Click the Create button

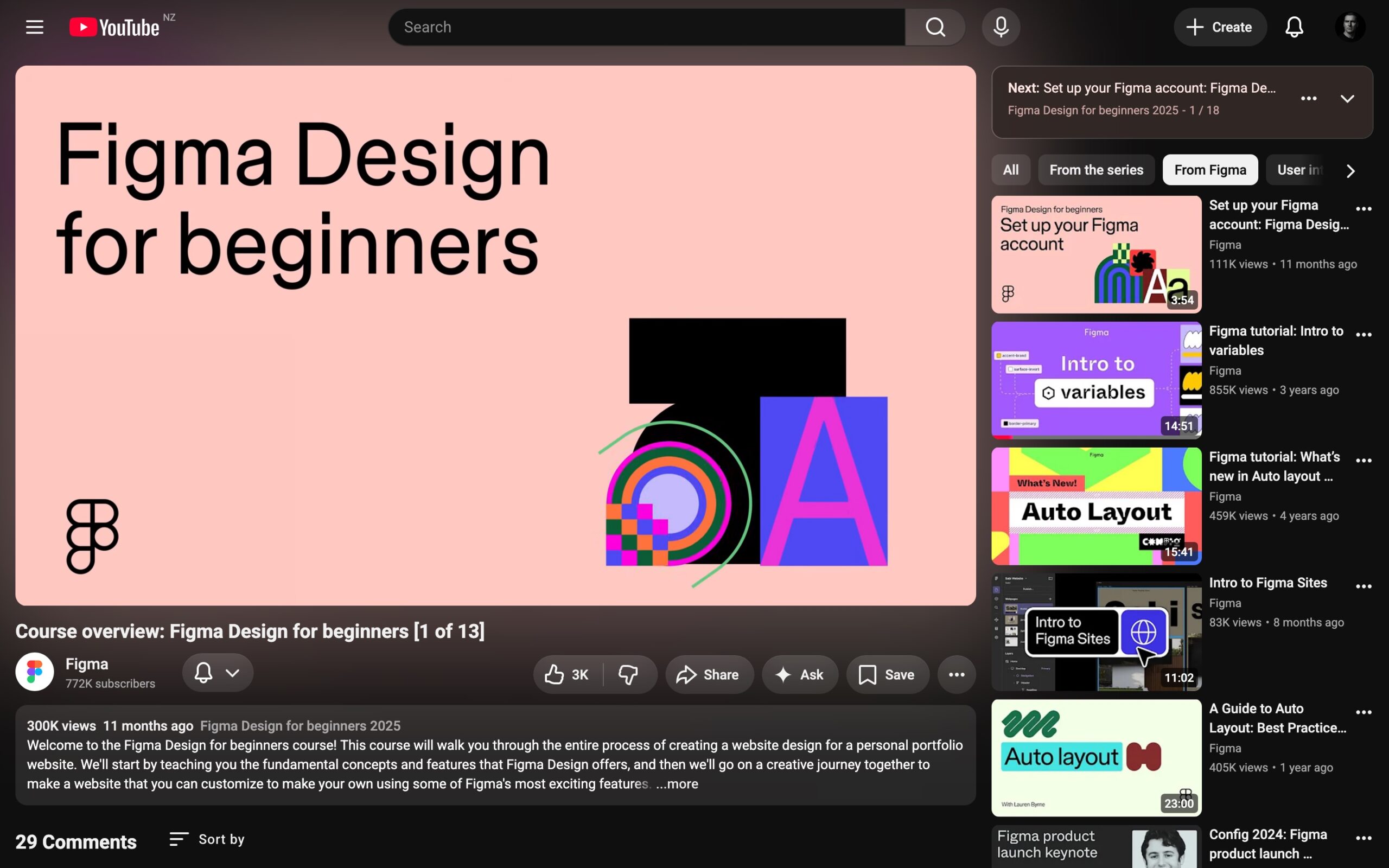[1220, 27]
